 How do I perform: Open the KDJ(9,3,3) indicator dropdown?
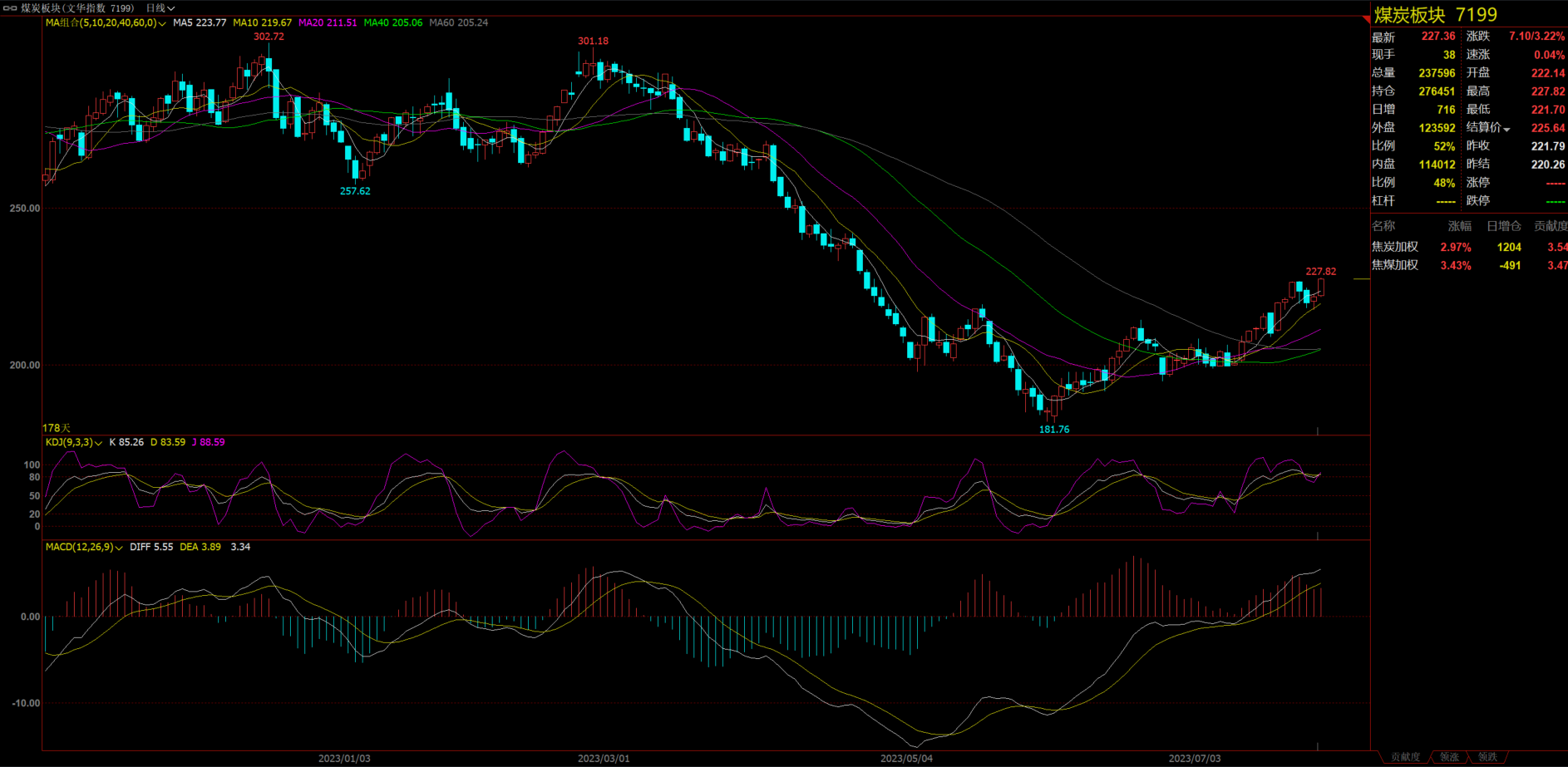pyautogui.click(x=98, y=443)
